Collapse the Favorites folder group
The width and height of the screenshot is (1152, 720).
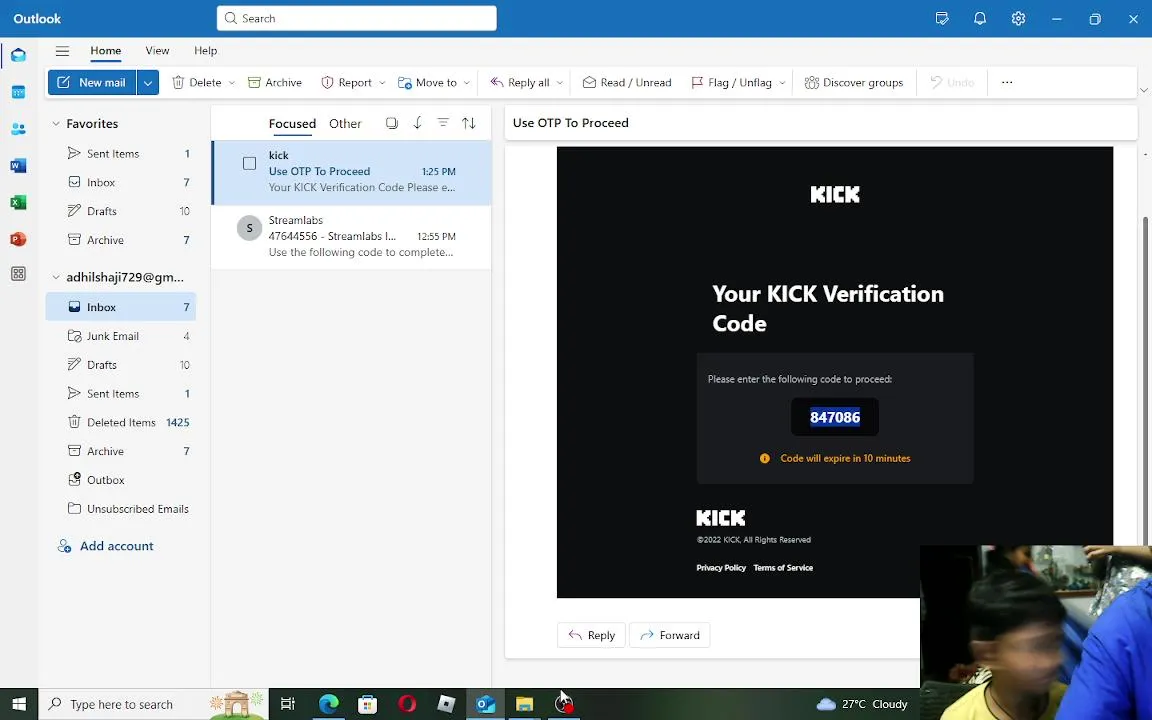(x=56, y=123)
